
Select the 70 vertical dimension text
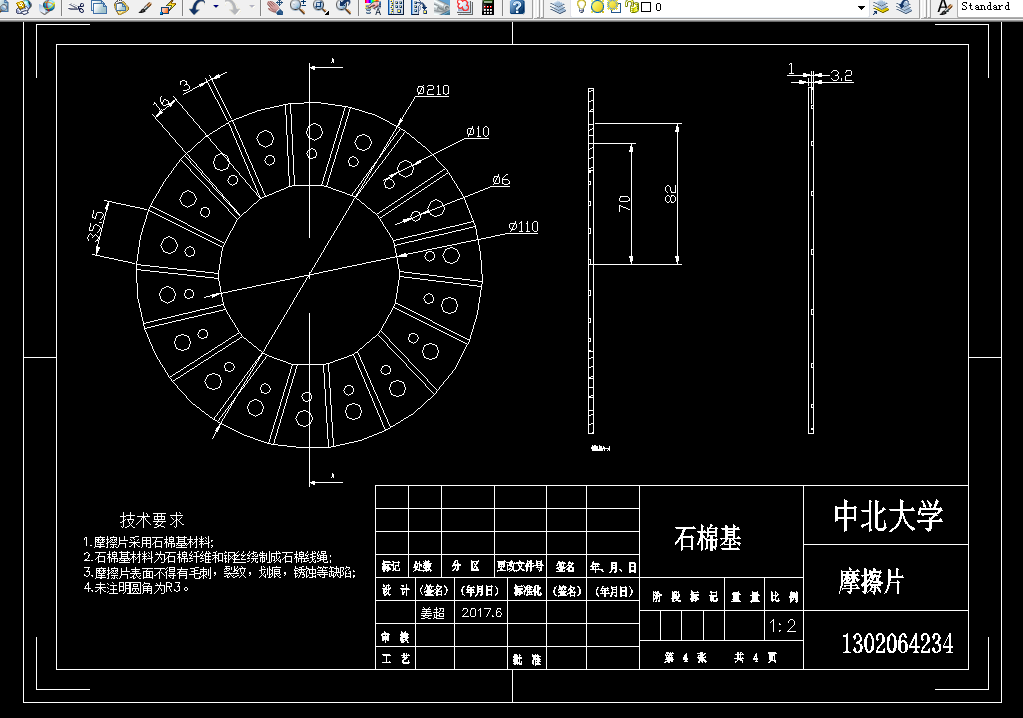pyautogui.click(x=624, y=203)
